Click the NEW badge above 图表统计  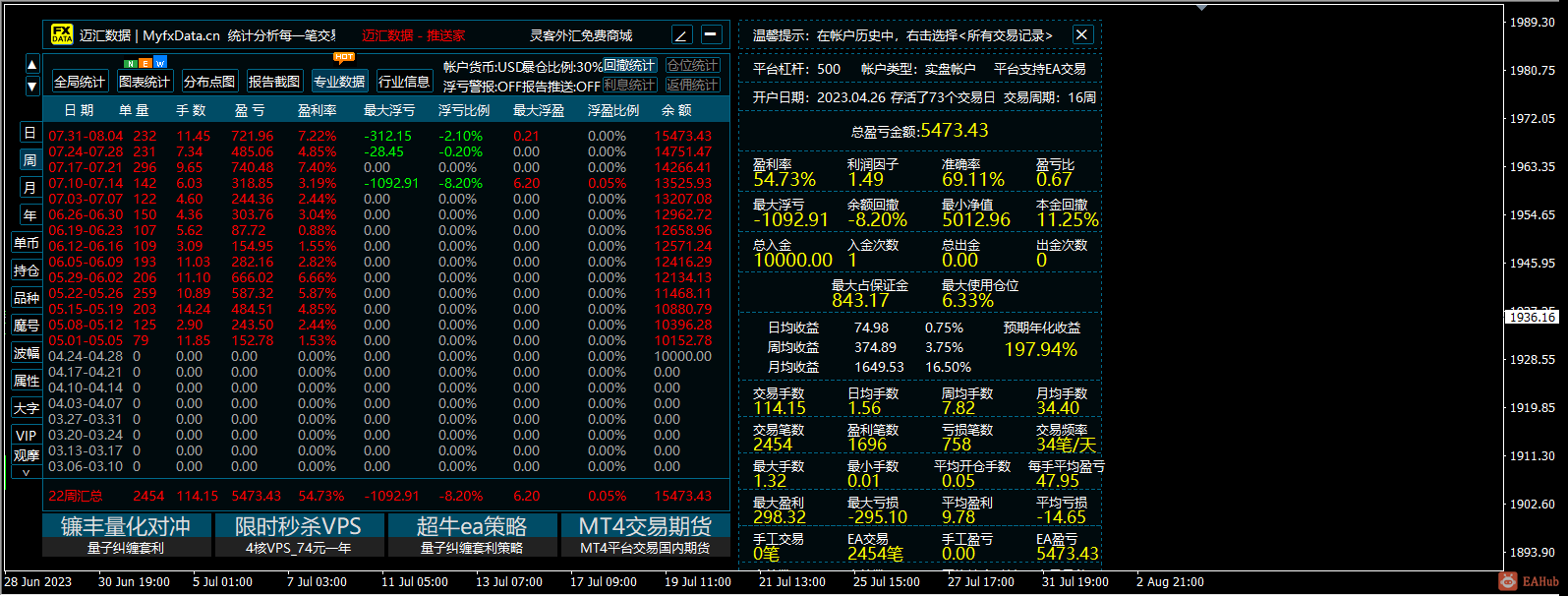coord(145,63)
